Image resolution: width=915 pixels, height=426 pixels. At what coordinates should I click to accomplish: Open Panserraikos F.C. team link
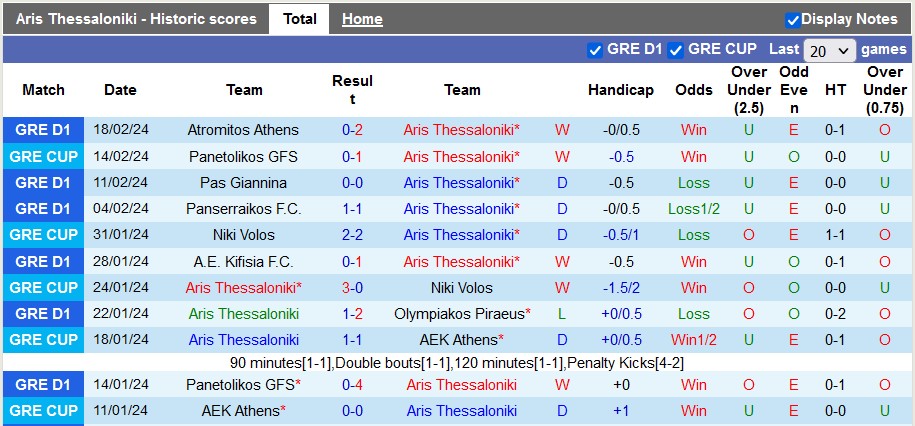tap(243, 209)
